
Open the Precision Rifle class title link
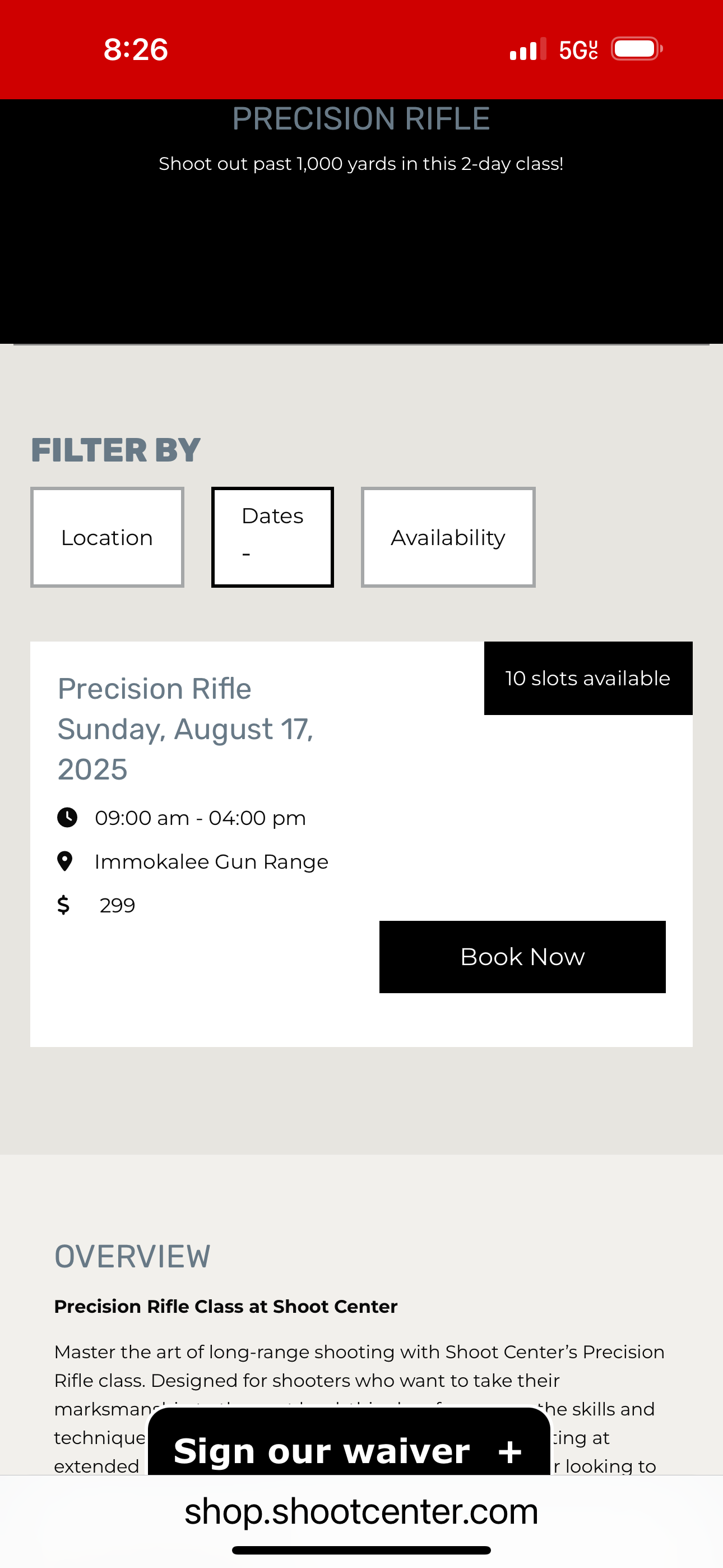pos(154,689)
